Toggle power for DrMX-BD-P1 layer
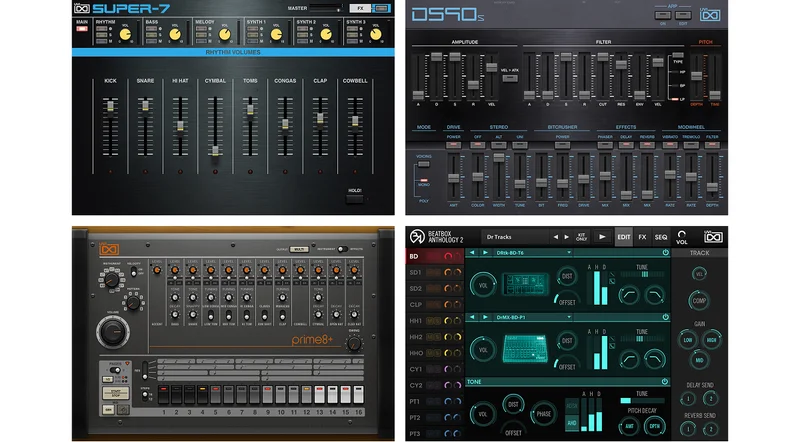 click(665, 317)
